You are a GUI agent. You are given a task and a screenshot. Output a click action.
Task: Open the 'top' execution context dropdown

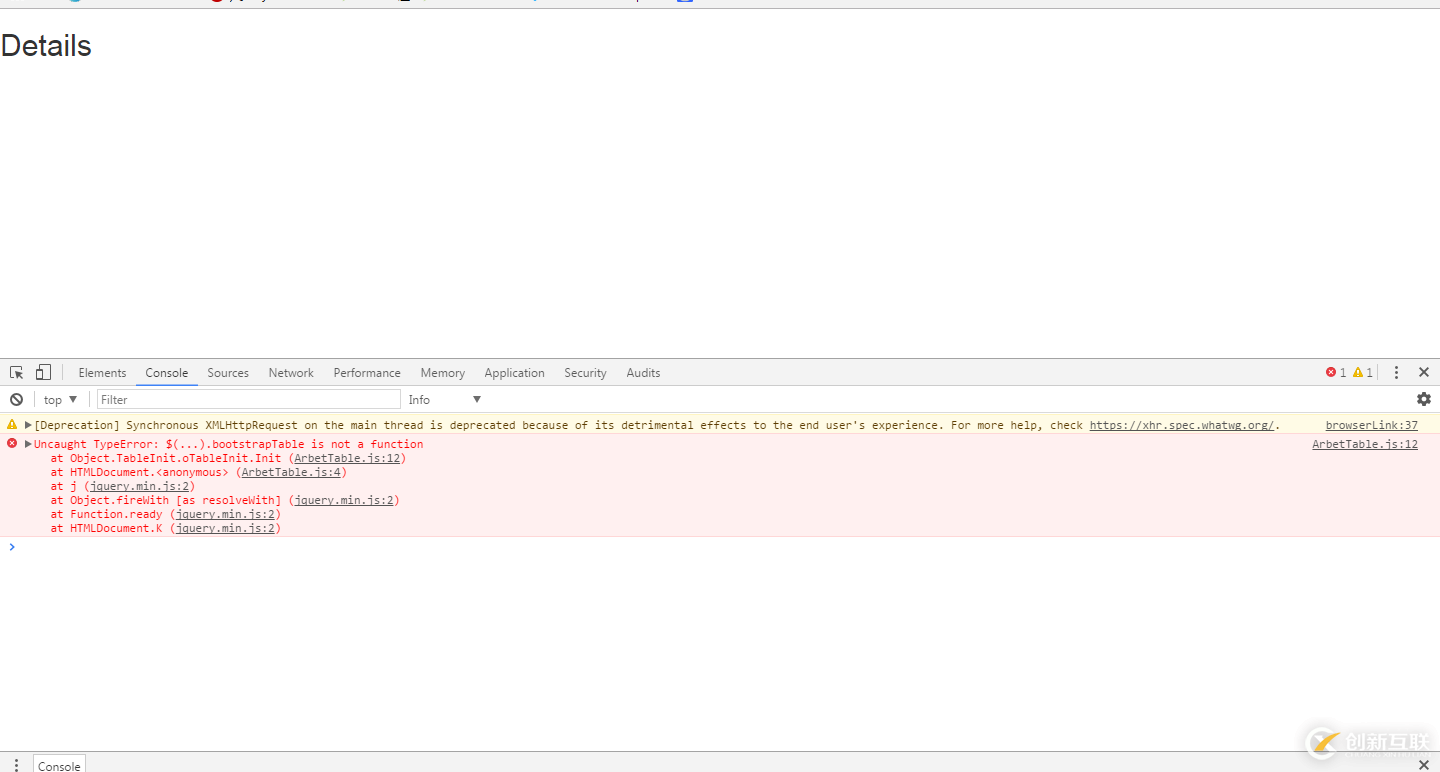[x=60, y=400]
